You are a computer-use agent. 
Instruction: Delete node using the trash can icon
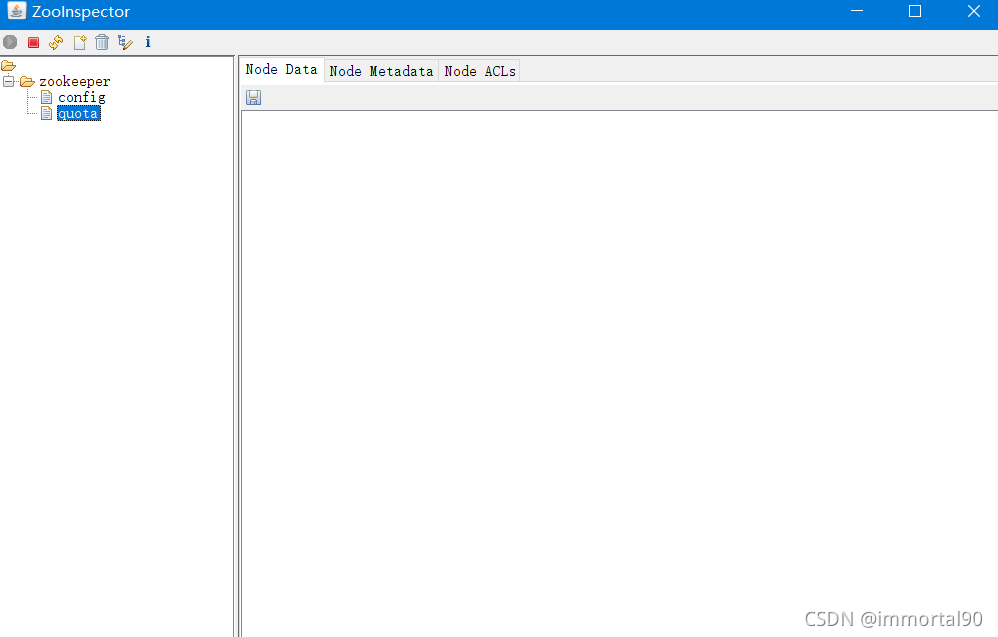(102, 43)
